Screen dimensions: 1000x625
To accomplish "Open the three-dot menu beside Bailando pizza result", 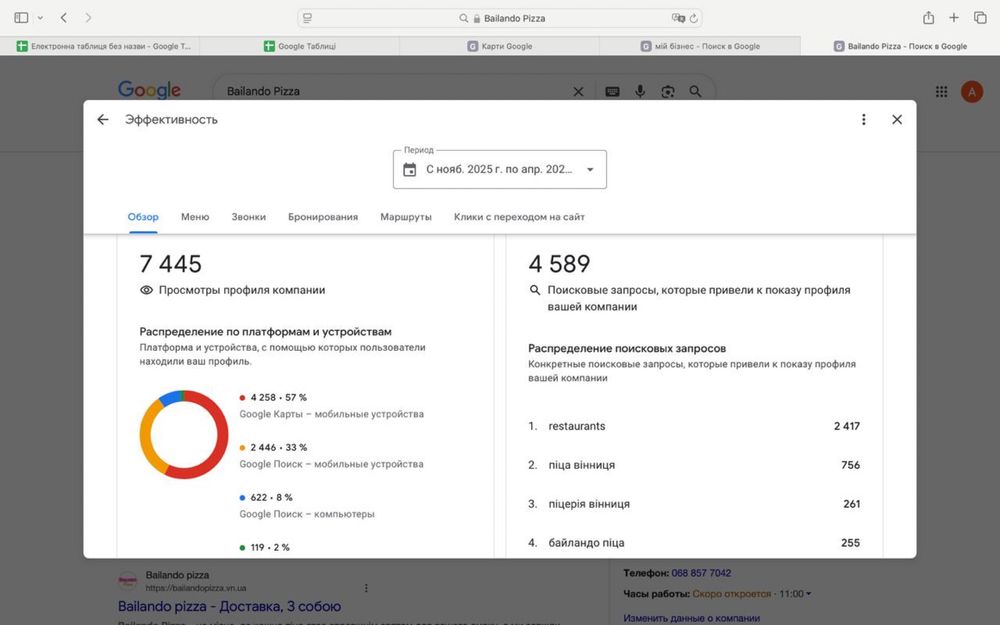I will pyautogui.click(x=366, y=587).
